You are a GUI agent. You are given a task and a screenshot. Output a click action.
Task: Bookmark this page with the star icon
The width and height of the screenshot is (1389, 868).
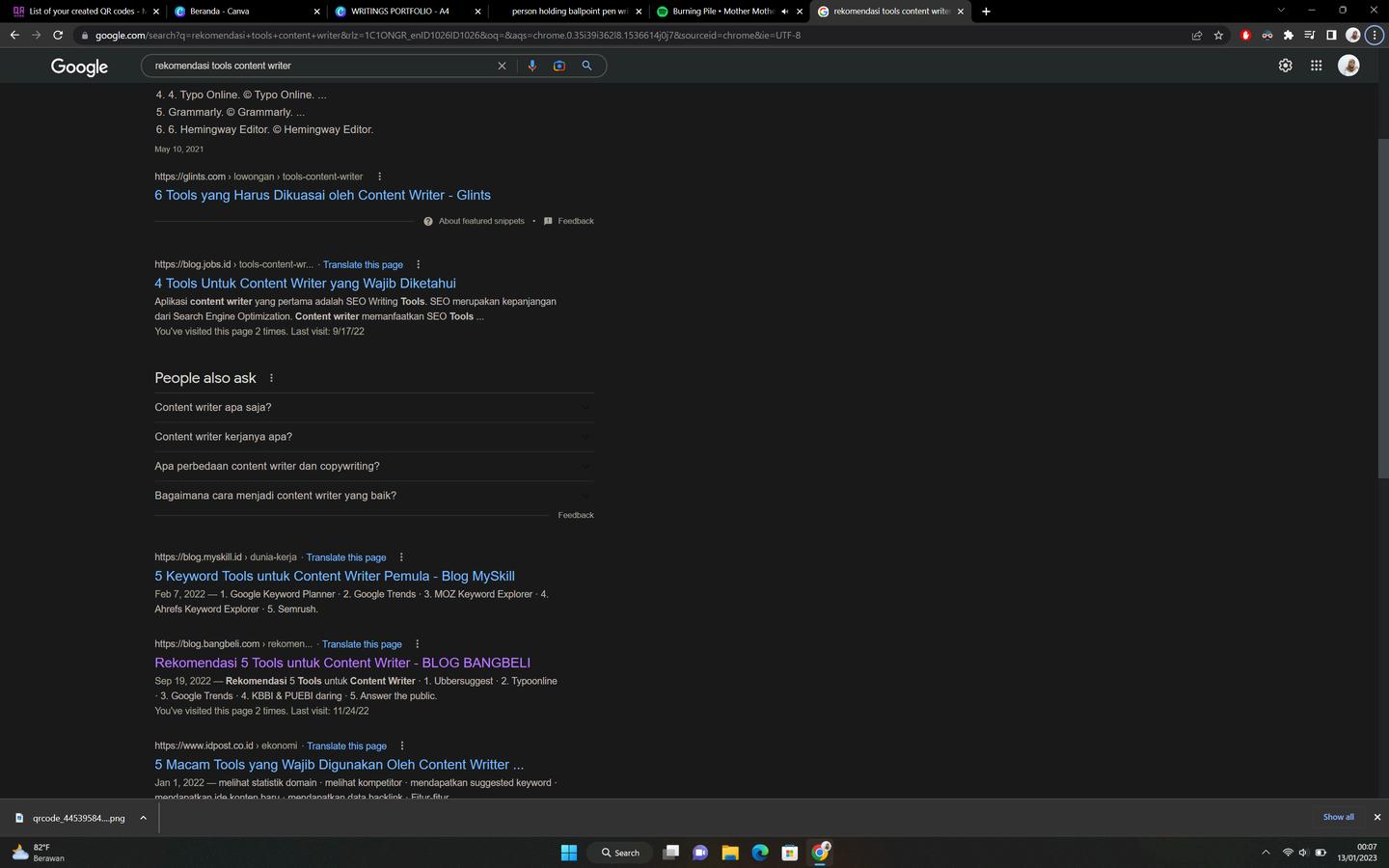coord(1218,35)
